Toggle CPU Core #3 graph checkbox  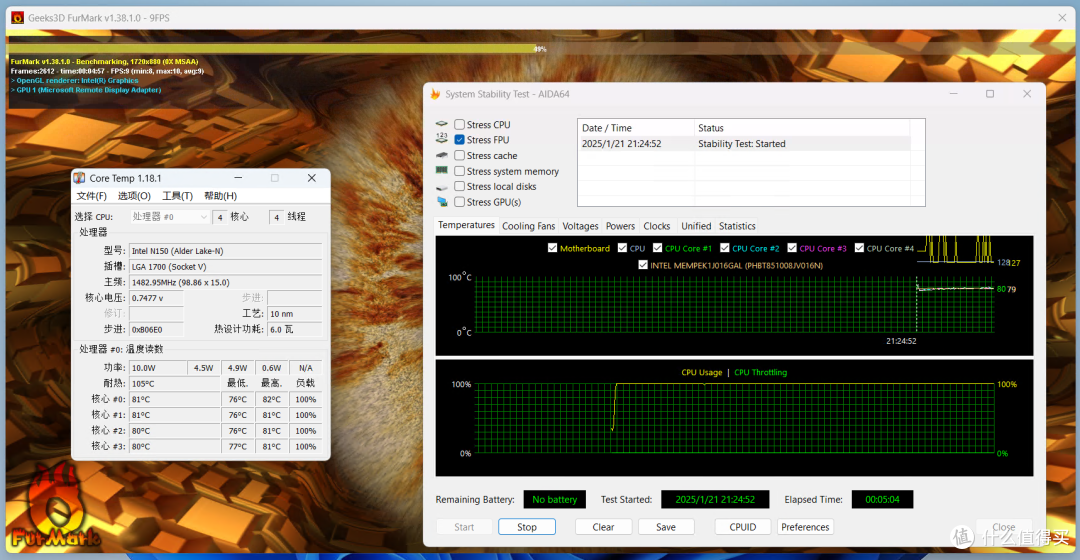tap(792, 248)
